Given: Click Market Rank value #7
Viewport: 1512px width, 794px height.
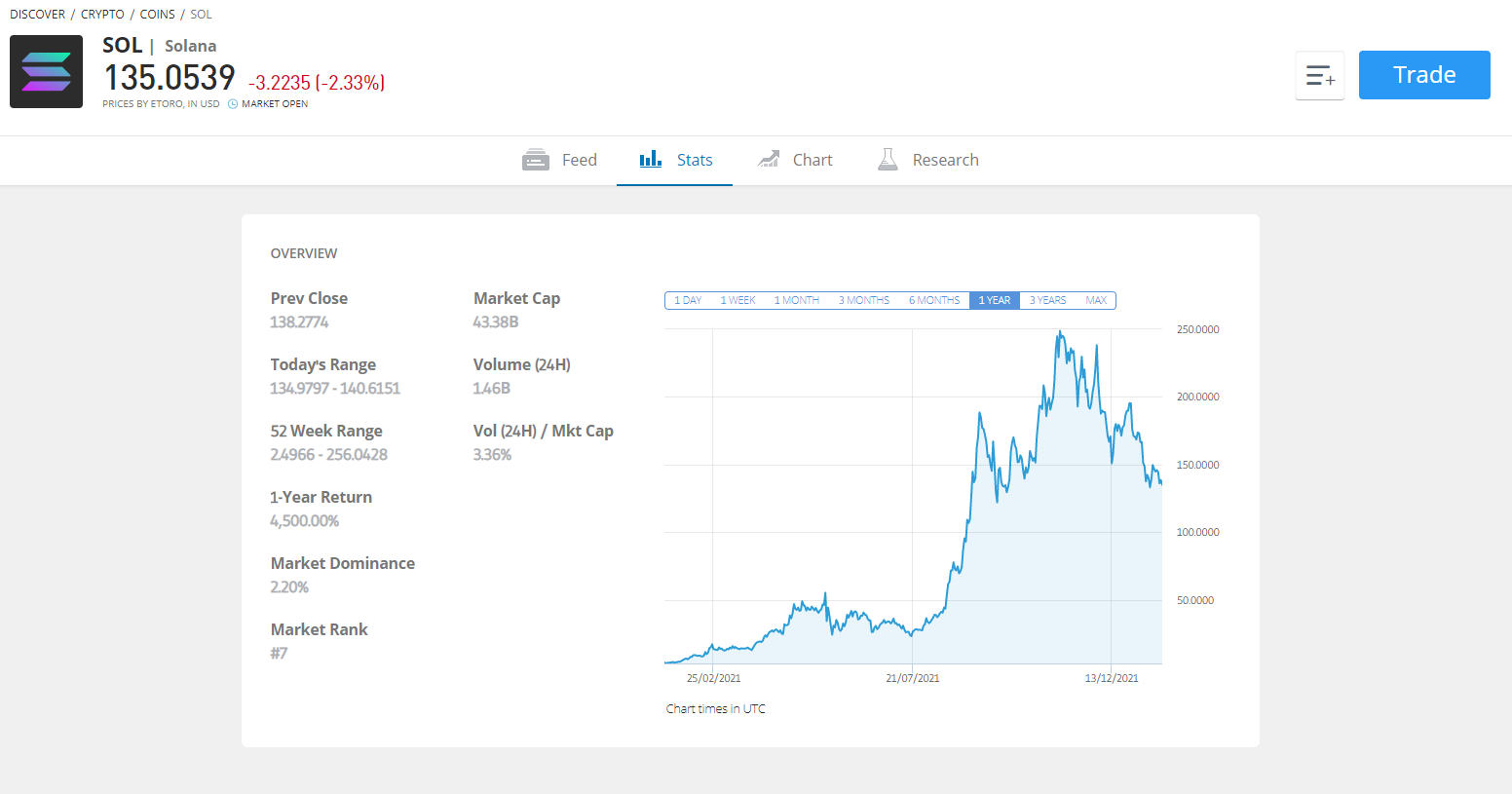Looking at the screenshot, I should click(x=279, y=654).
